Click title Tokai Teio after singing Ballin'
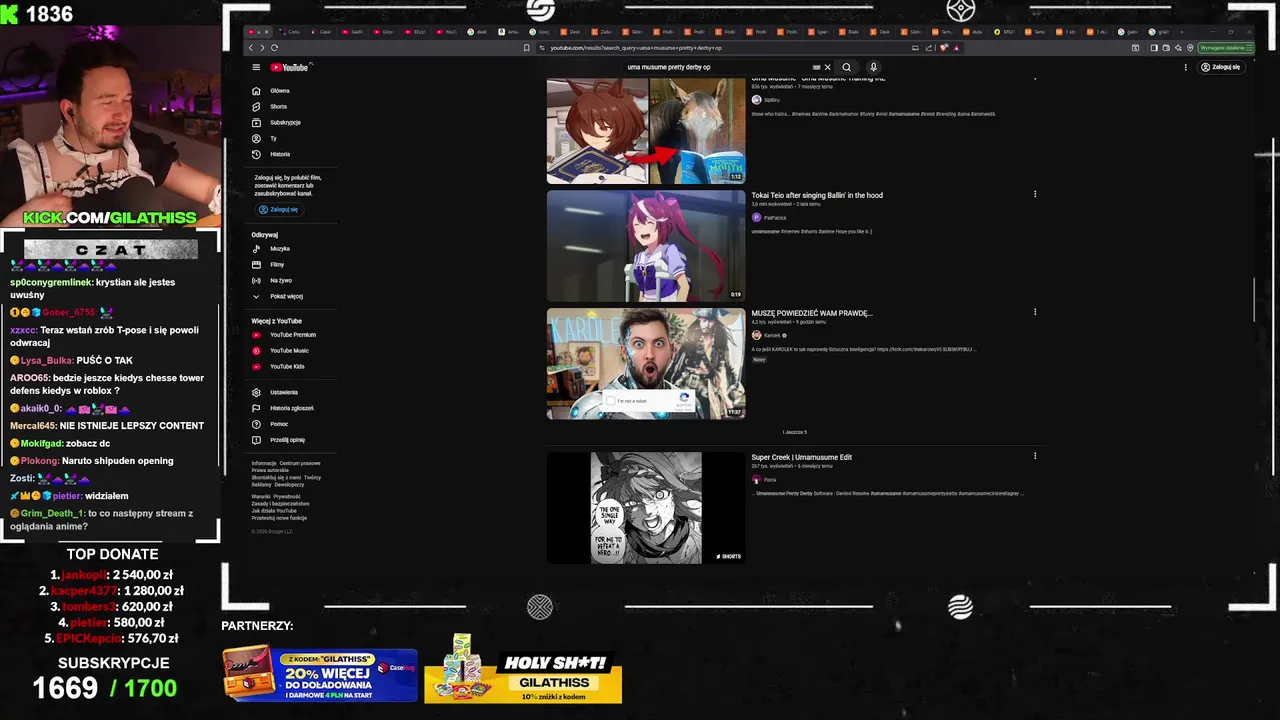The image size is (1280, 720). 817,195
